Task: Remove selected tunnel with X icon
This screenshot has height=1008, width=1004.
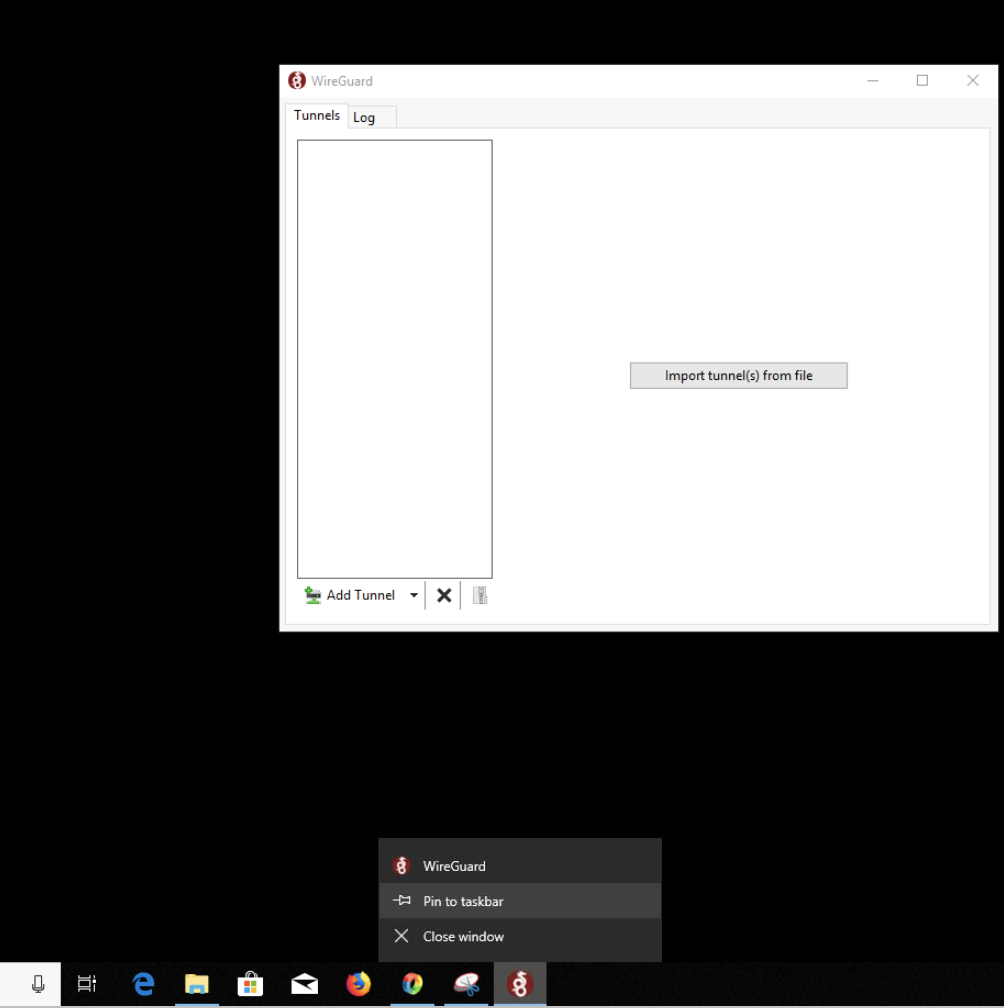Action: tap(444, 595)
